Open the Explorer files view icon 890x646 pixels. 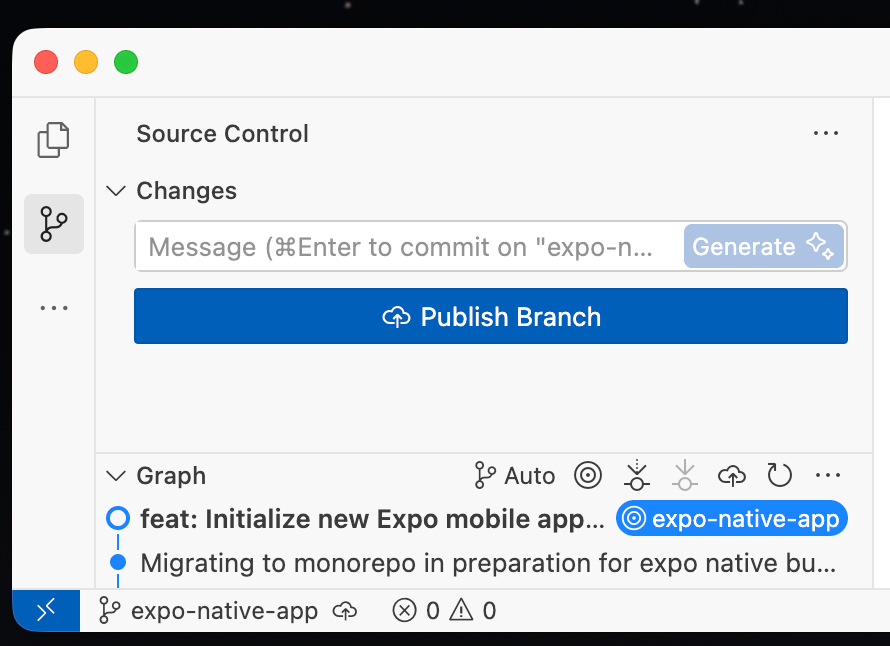click(54, 140)
